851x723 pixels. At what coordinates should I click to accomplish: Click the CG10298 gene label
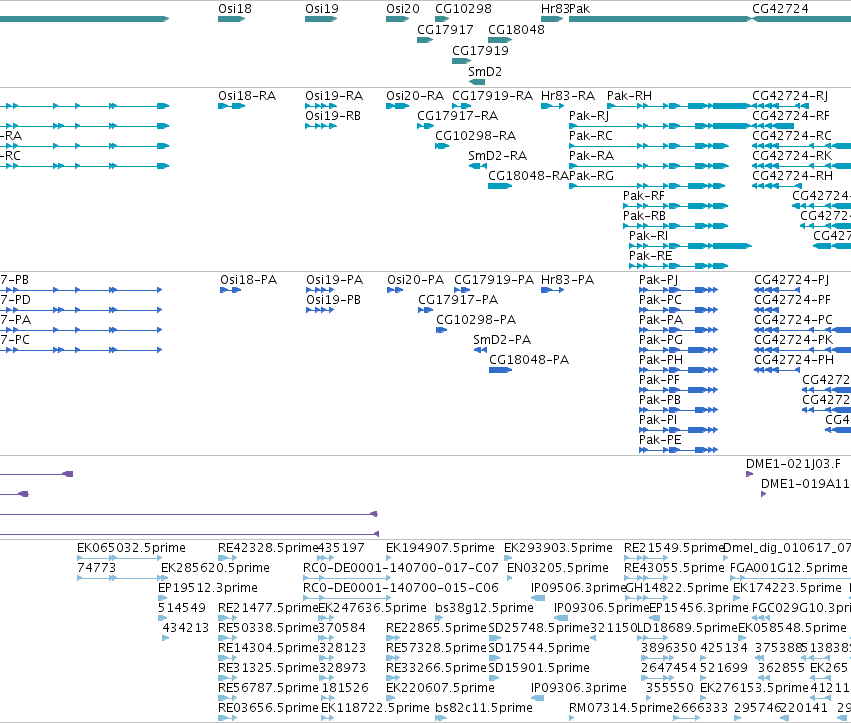463,9
